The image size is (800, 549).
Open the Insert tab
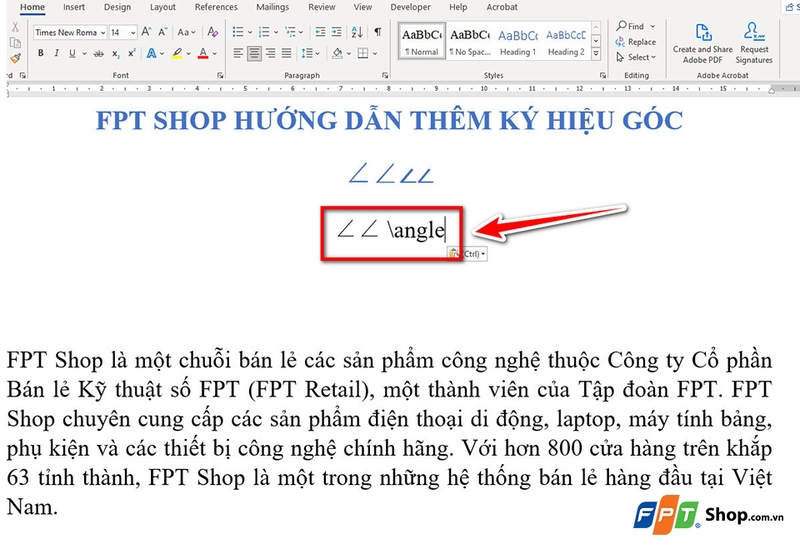74,7
